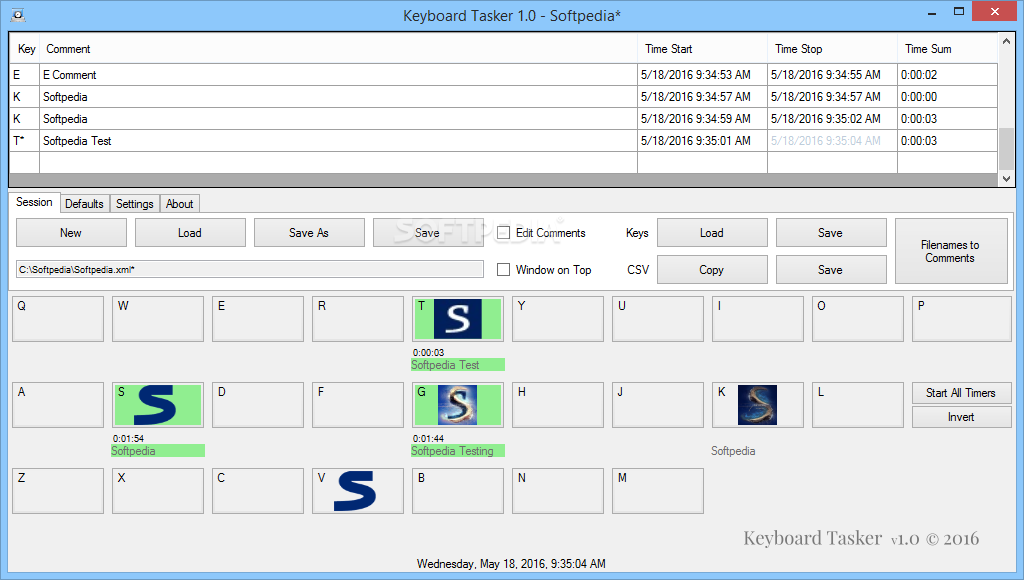1024x580 pixels.
Task: Select the empty F key tile
Action: pos(358,405)
